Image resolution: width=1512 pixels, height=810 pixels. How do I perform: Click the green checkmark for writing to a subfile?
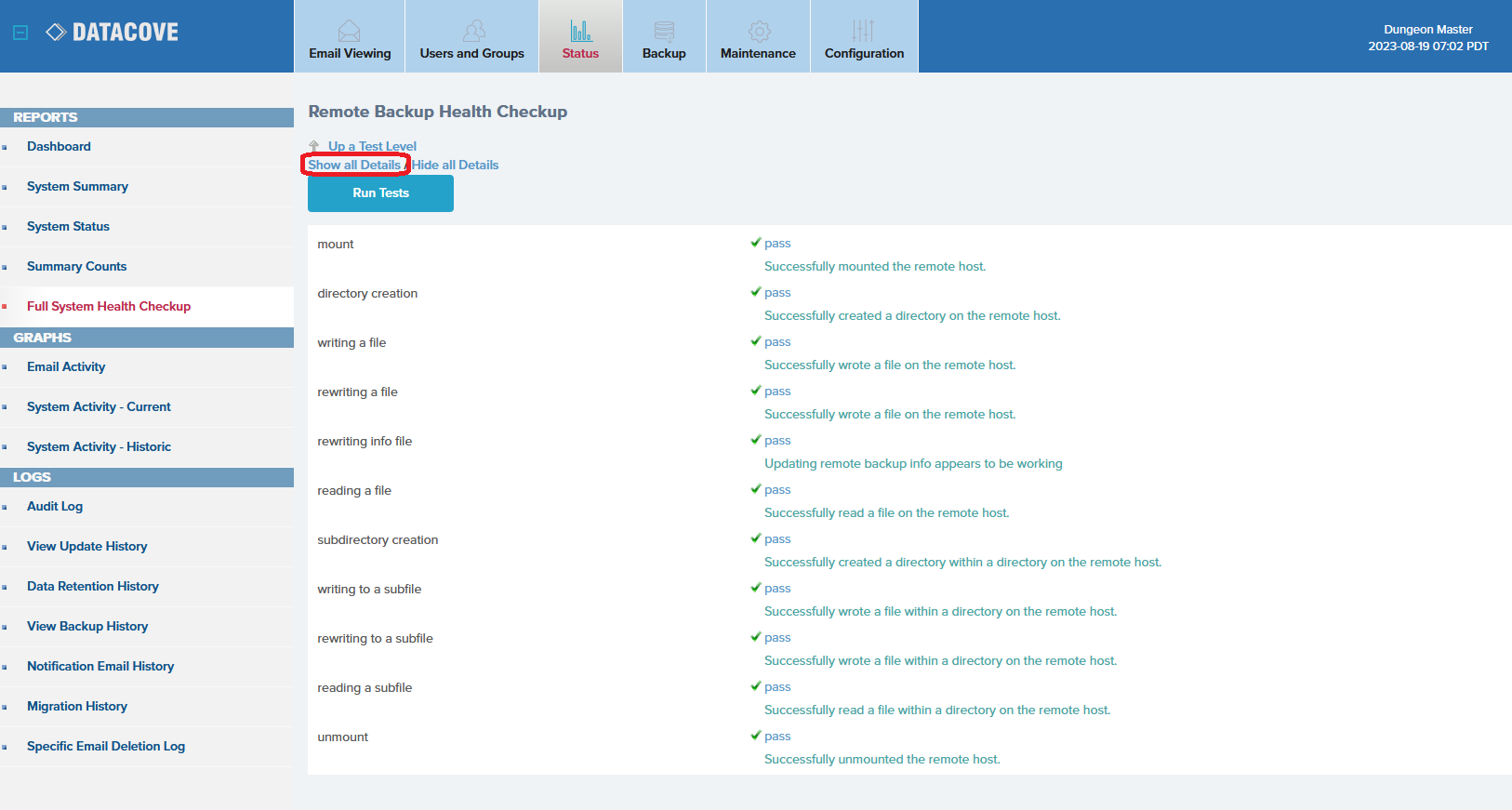pyautogui.click(x=756, y=588)
